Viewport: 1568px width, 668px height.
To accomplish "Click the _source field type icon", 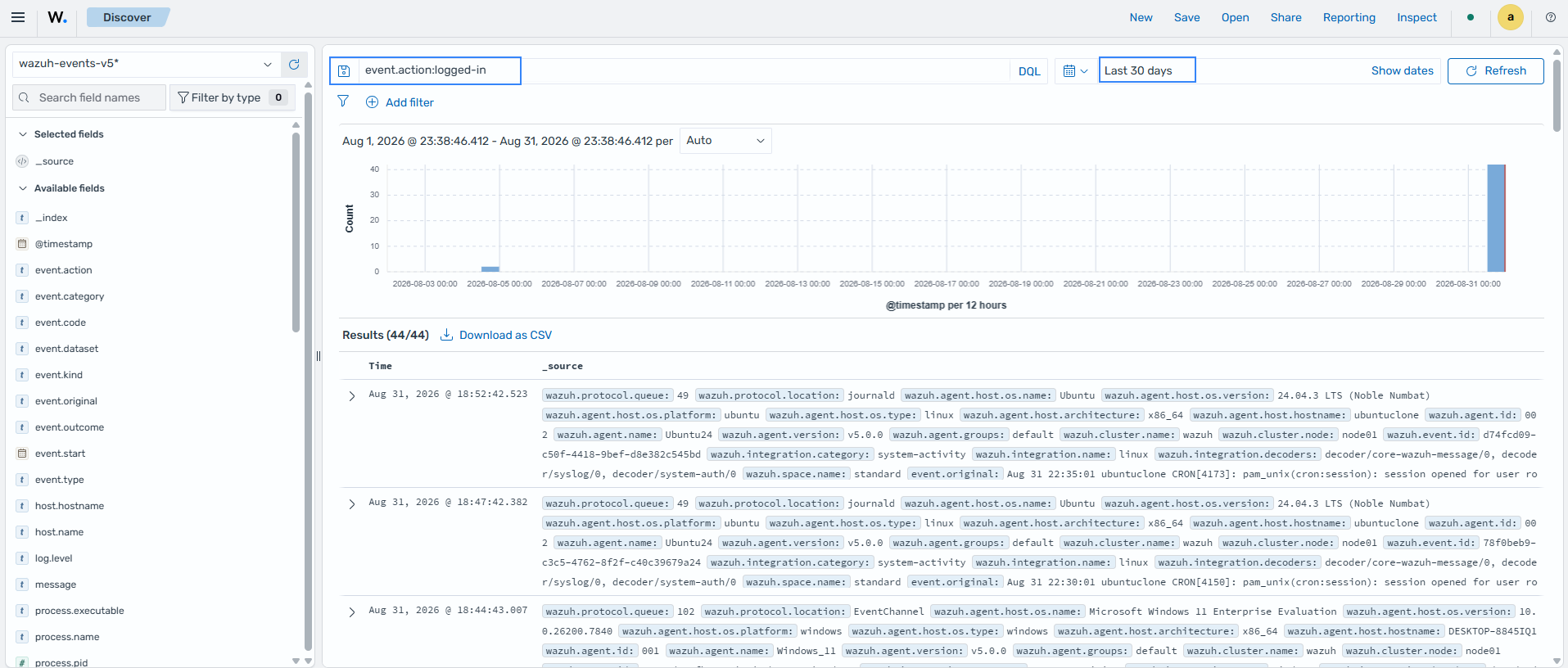I will pyautogui.click(x=22, y=161).
